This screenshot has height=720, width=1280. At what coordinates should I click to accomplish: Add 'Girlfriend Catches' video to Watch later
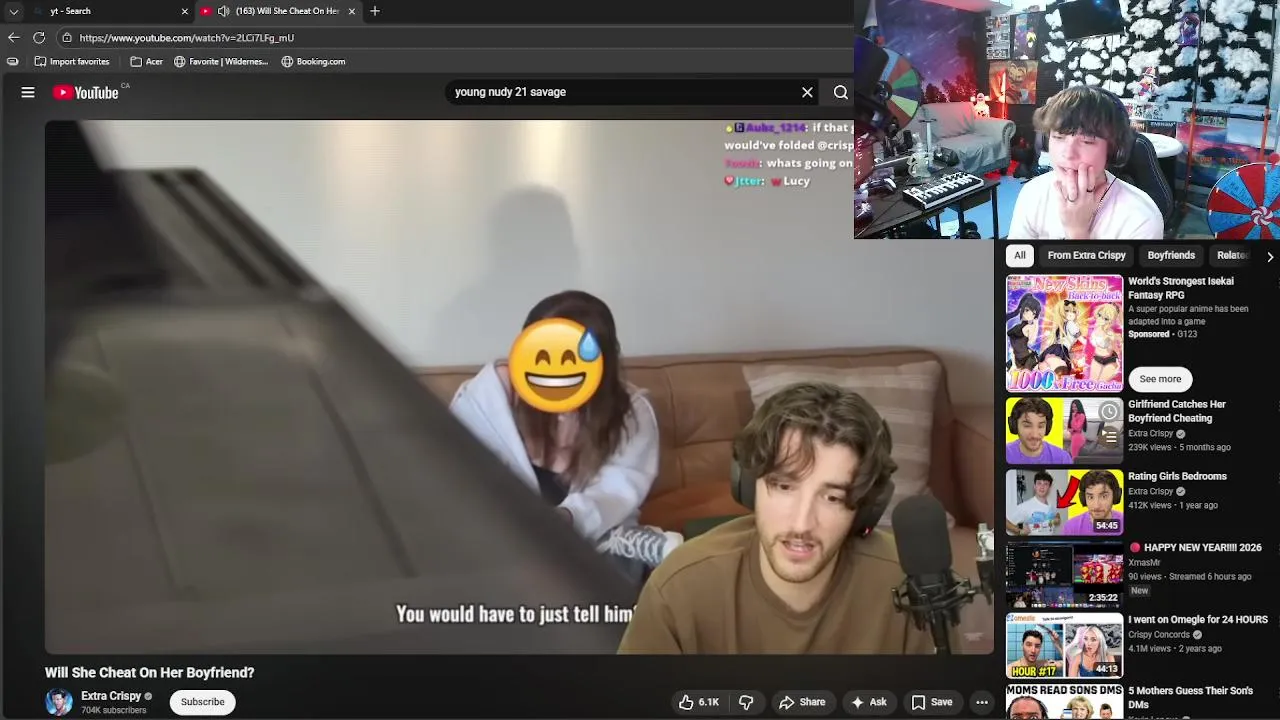click(1109, 412)
